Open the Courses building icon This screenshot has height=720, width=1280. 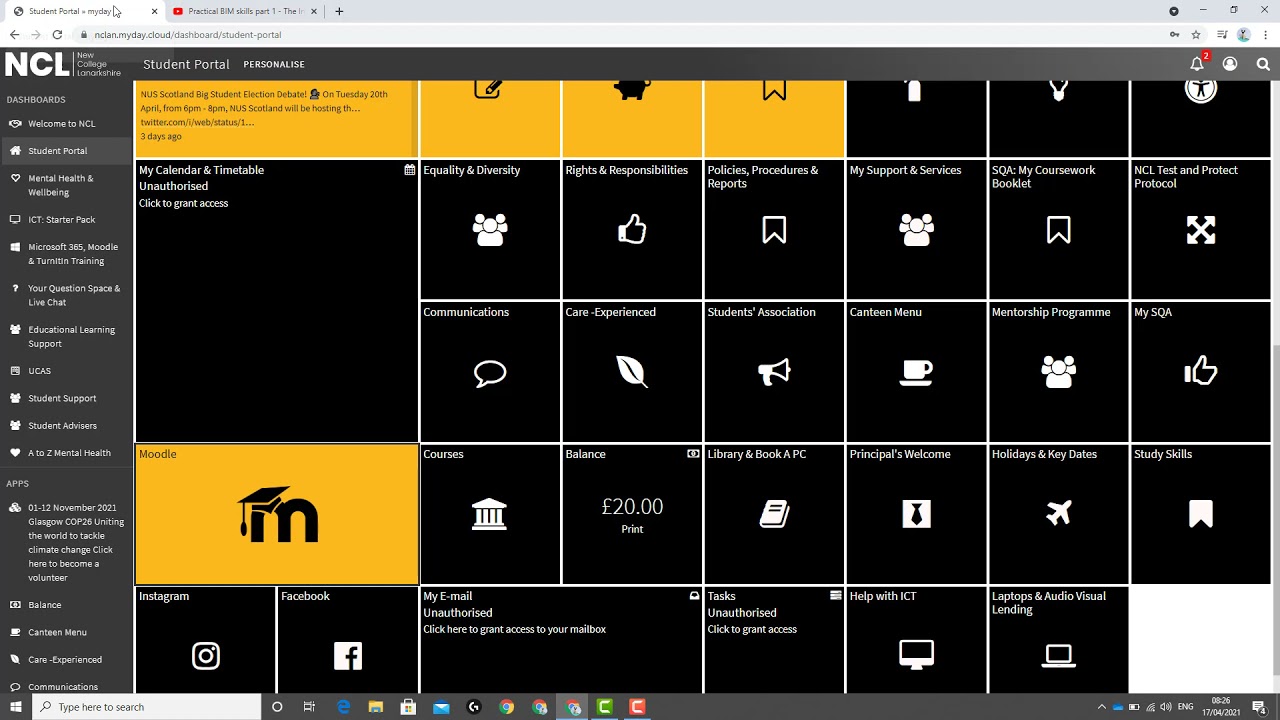[489, 514]
